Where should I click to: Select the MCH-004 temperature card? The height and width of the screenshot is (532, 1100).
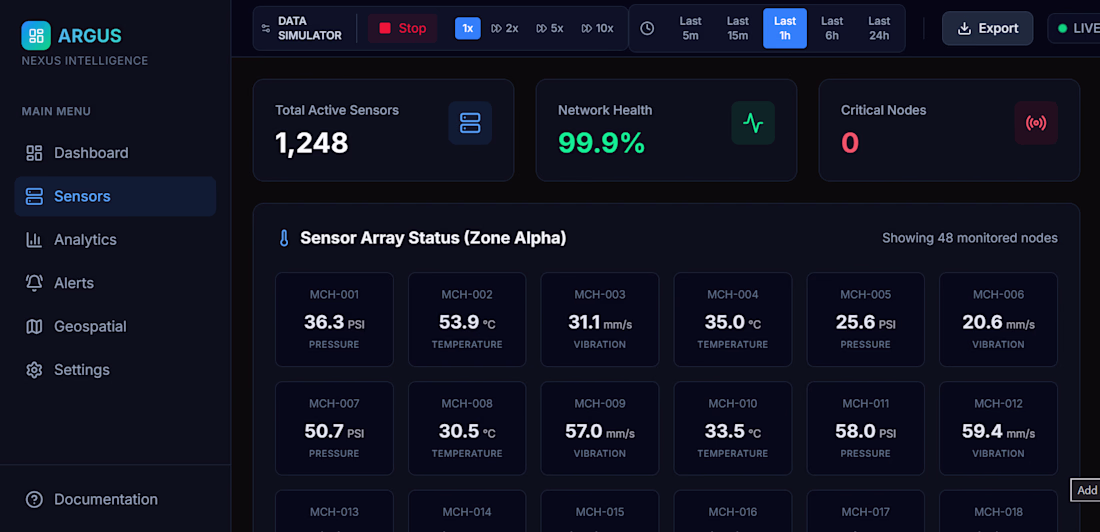[733, 319]
